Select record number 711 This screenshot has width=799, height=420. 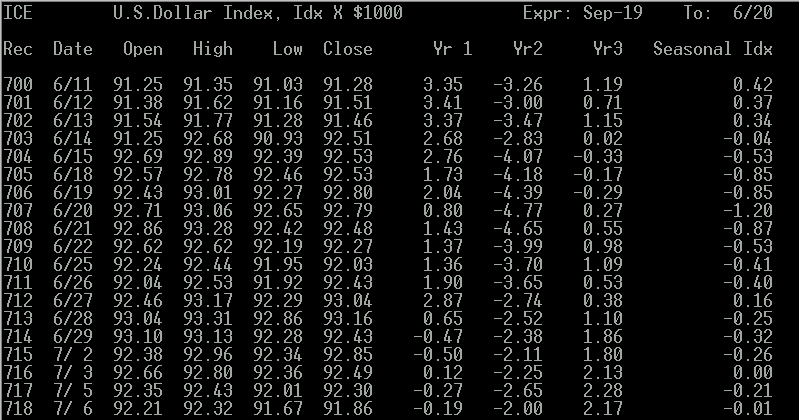18,282
